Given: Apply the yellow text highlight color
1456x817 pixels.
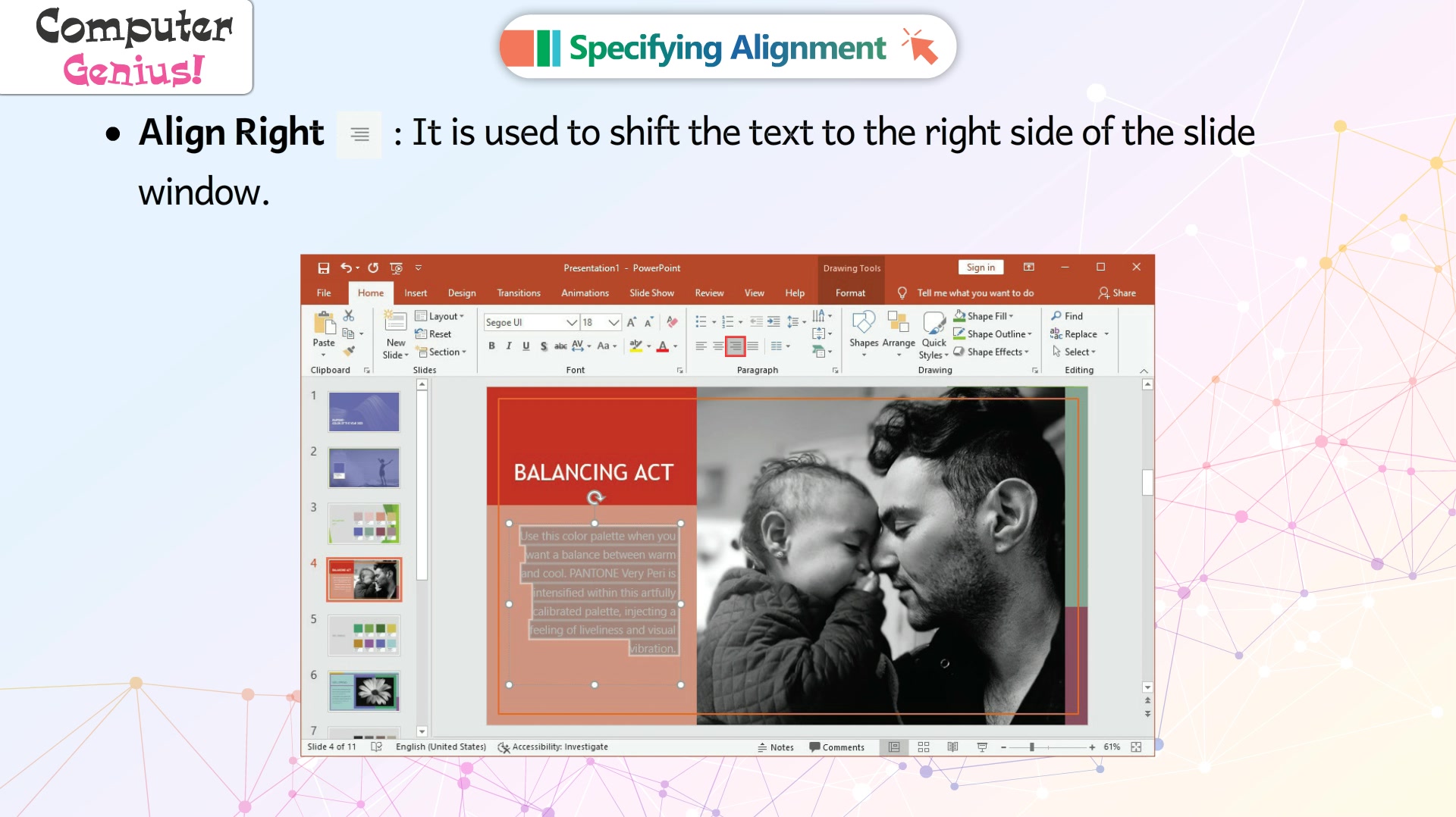Looking at the screenshot, I should (x=635, y=346).
